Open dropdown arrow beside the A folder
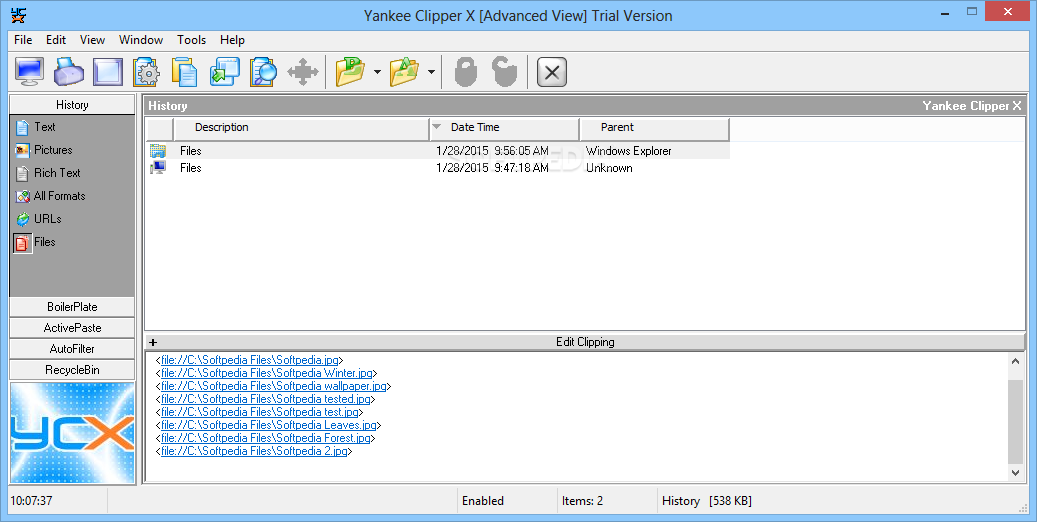 431,72
